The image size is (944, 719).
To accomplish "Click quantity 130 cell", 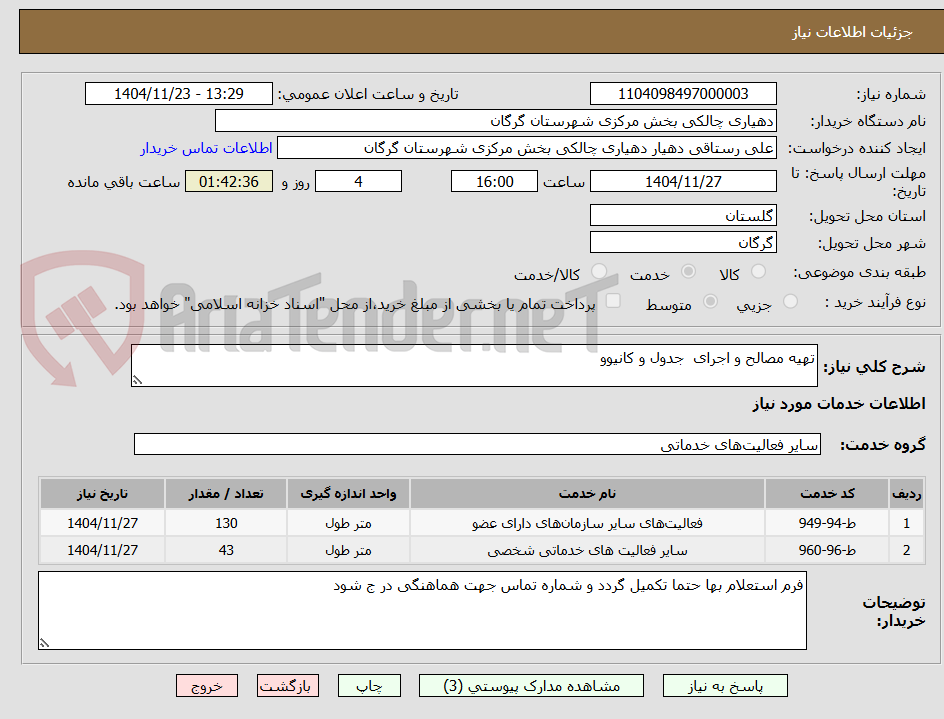I will 226,523.
